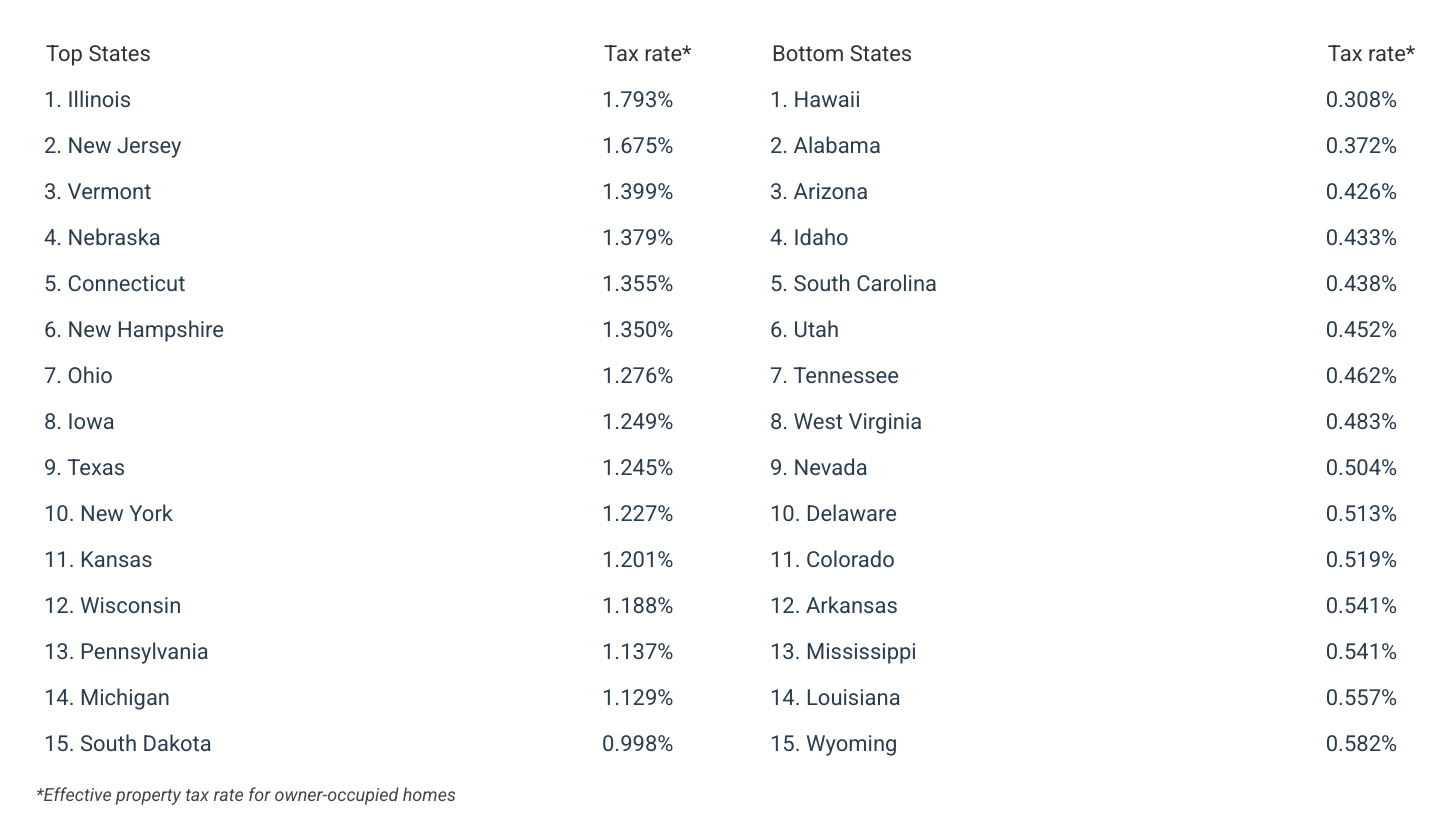The image size is (1450, 825).
Task: Select New Hampshire in the list
Action: click(134, 330)
